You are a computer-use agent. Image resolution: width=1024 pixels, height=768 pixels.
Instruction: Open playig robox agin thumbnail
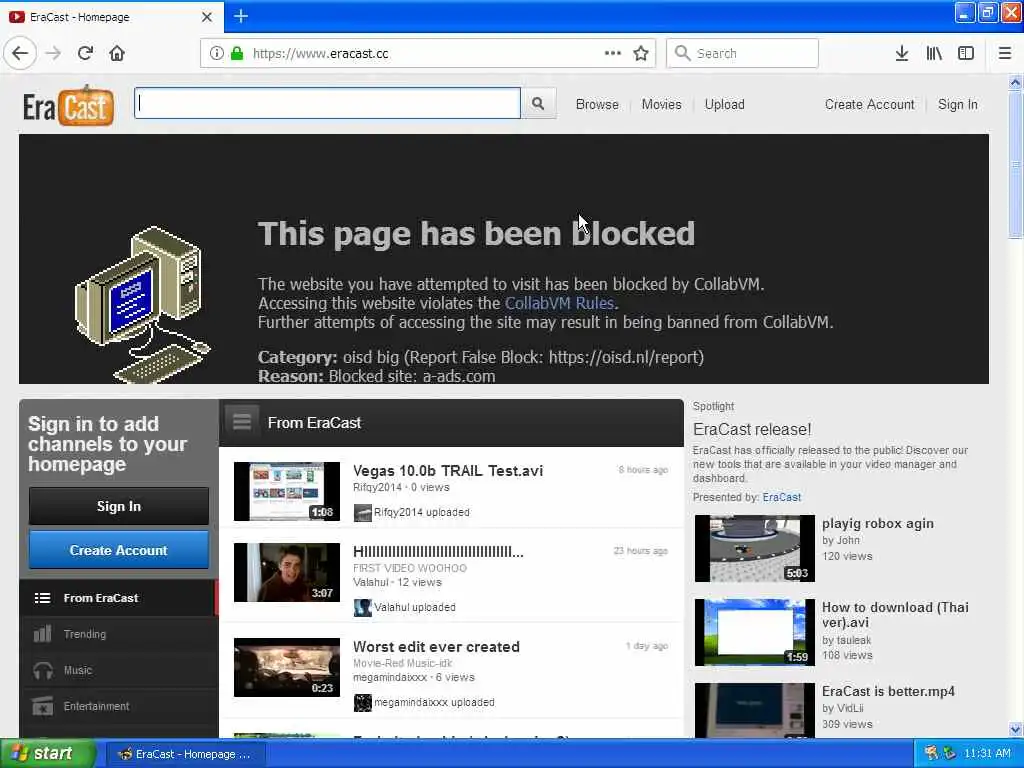pyautogui.click(x=754, y=548)
